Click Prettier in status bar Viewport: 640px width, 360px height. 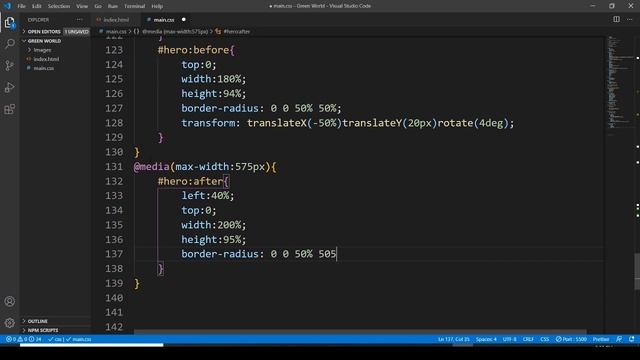[601, 339]
